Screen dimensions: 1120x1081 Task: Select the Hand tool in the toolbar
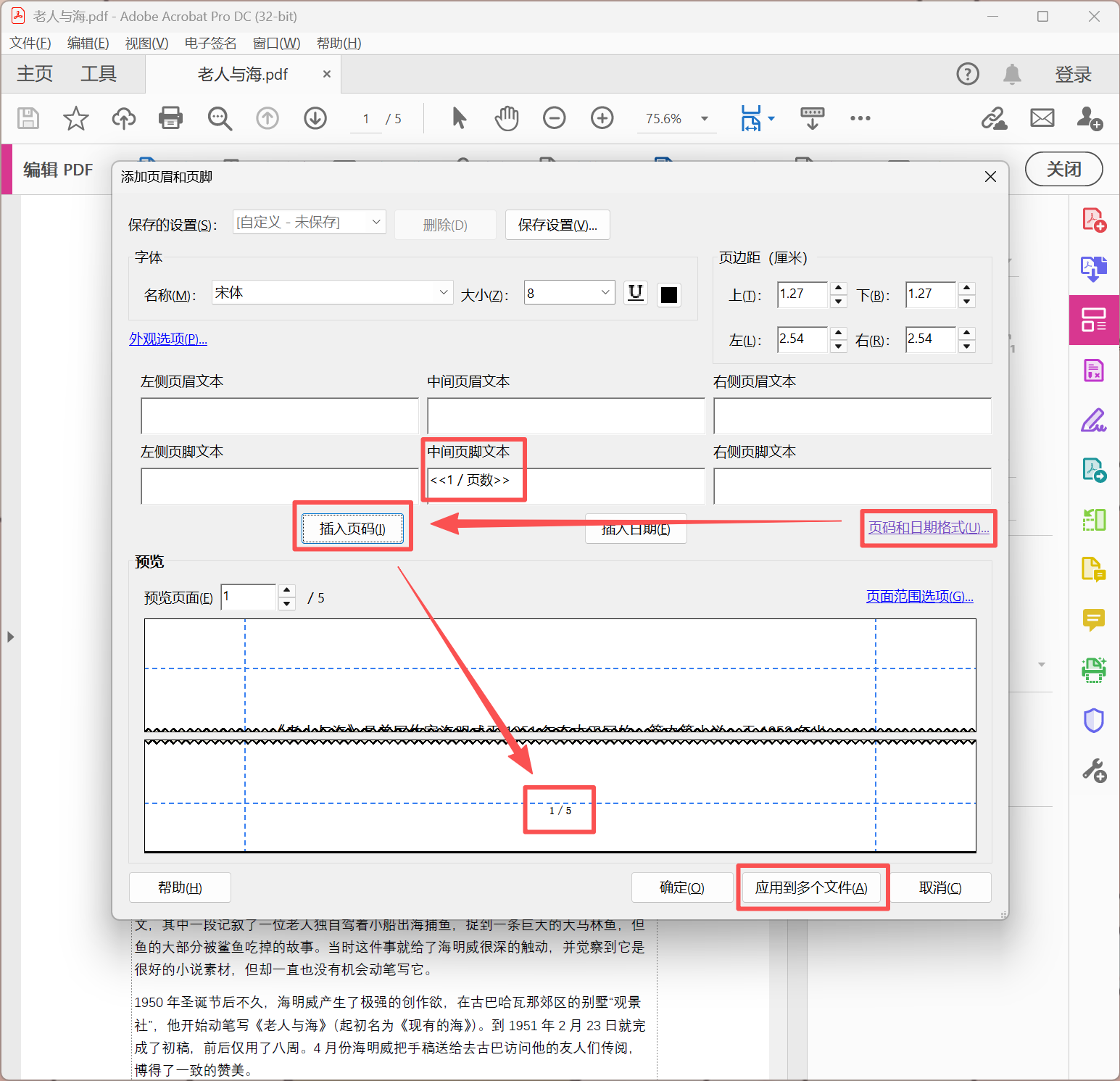point(506,118)
